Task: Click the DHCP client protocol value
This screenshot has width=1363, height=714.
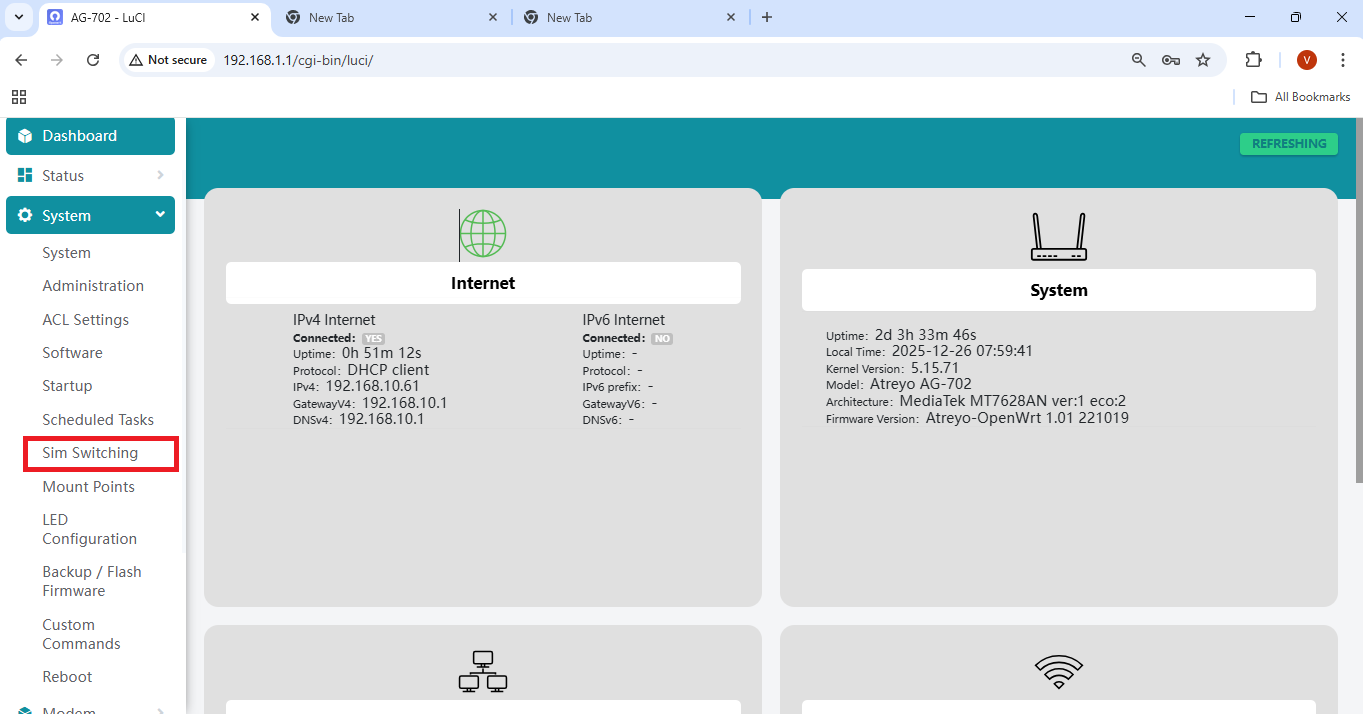Action: pyautogui.click(x=388, y=370)
